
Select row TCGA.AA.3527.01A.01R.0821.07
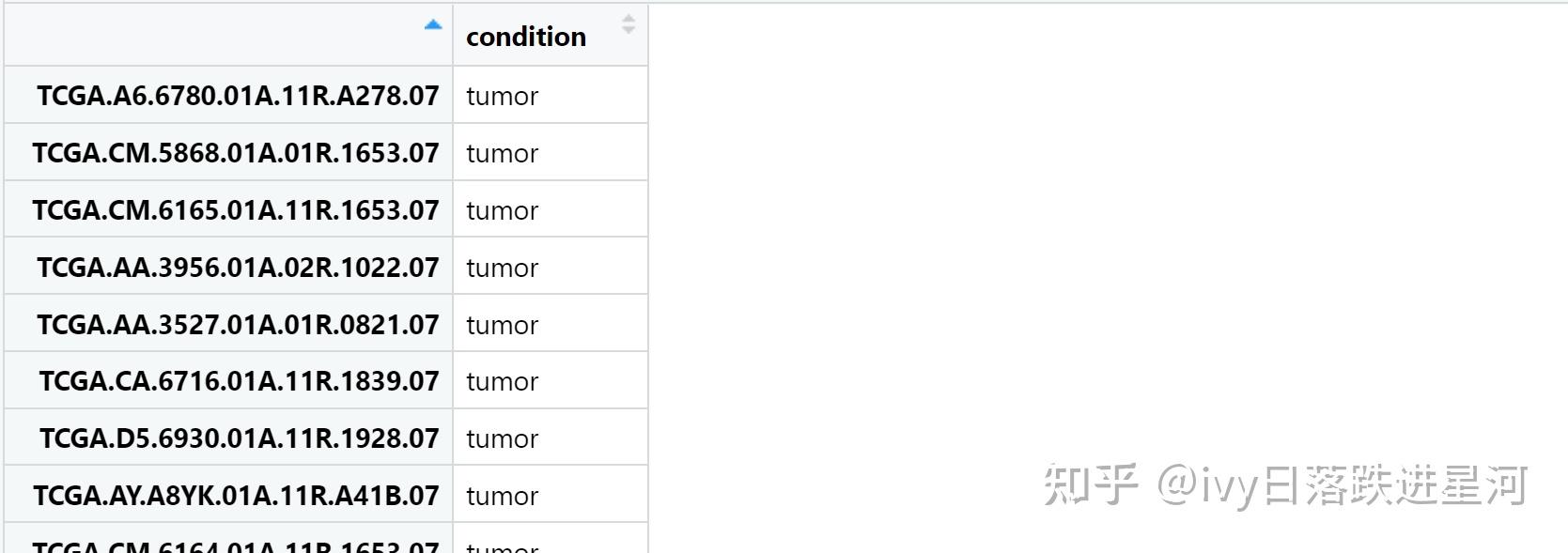click(238, 325)
